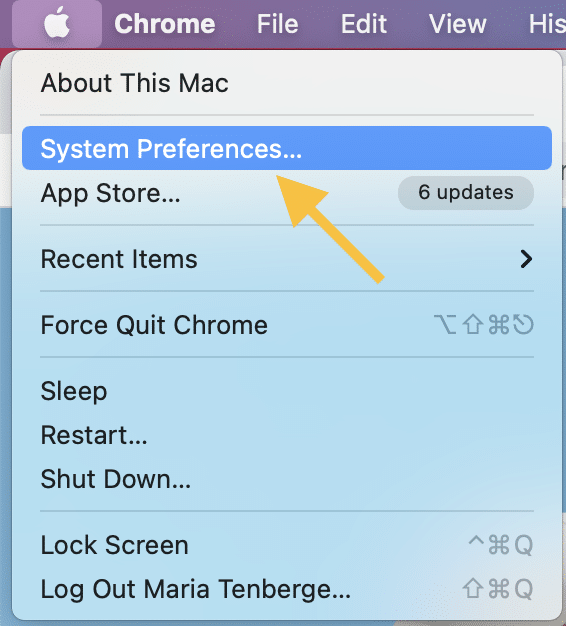
Task: Select Shut Down… option
Action: [x=287, y=479]
